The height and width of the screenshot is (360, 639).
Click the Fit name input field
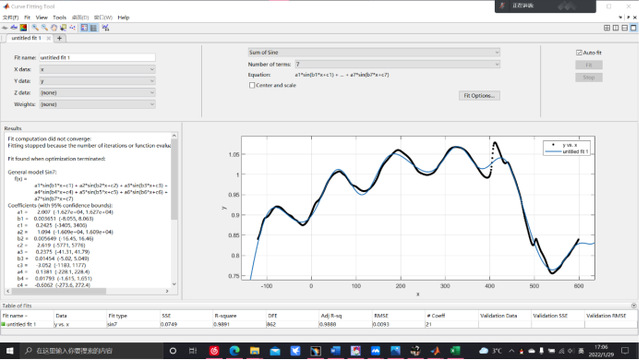(x=97, y=57)
